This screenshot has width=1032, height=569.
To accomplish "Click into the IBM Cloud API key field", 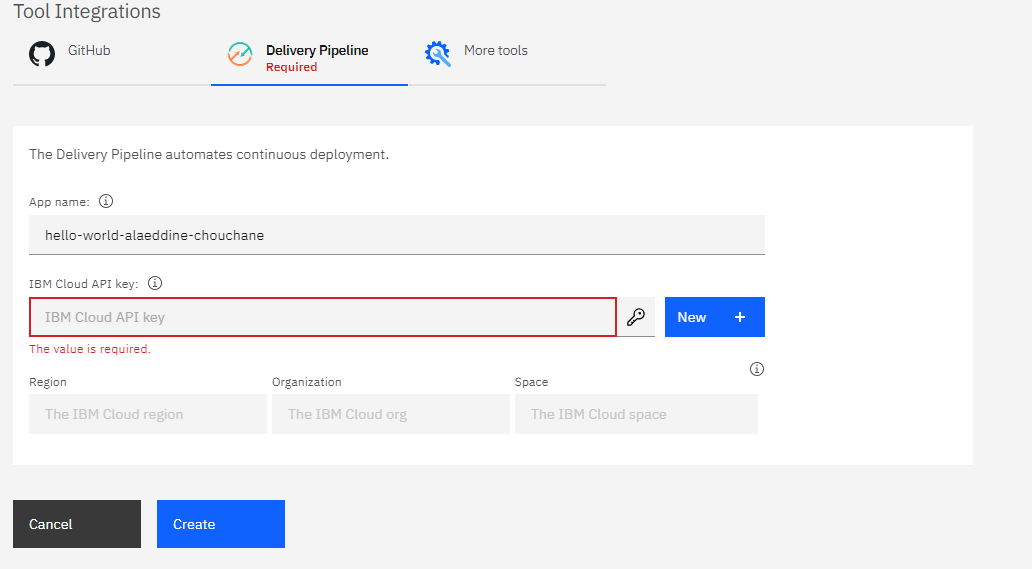I will pos(322,317).
